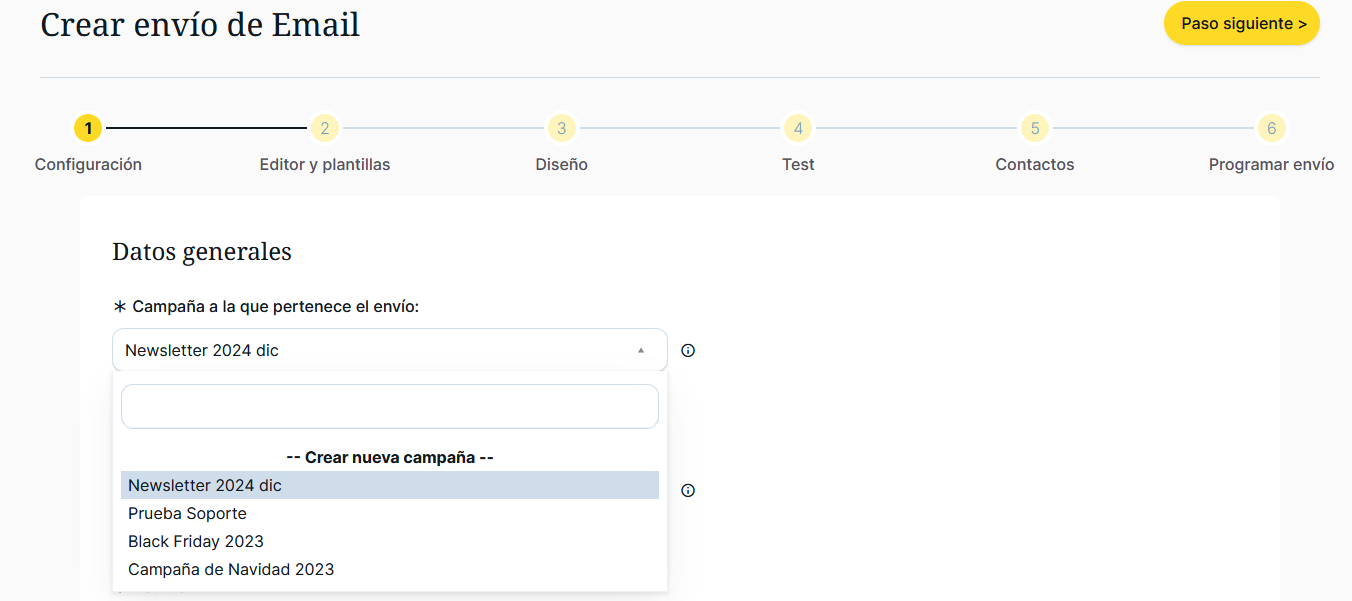Image resolution: width=1352 pixels, height=601 pixels.
Task: Click info icon beside campaign dropdown
Action: tap(688, 351)
